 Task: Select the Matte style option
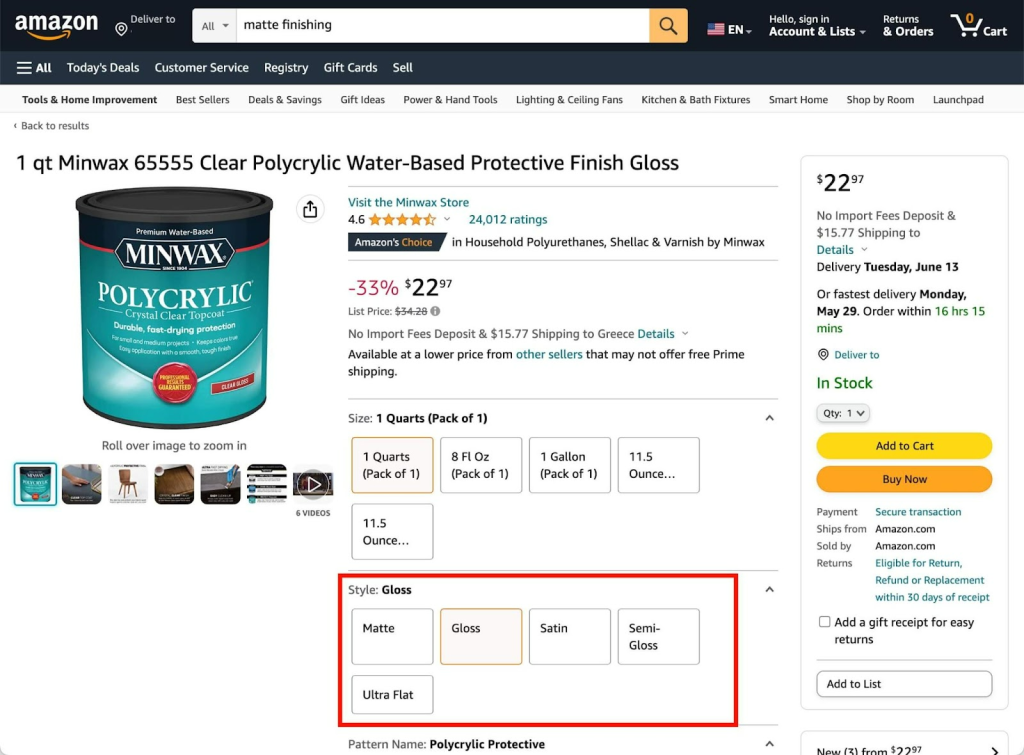coord(392,636)
